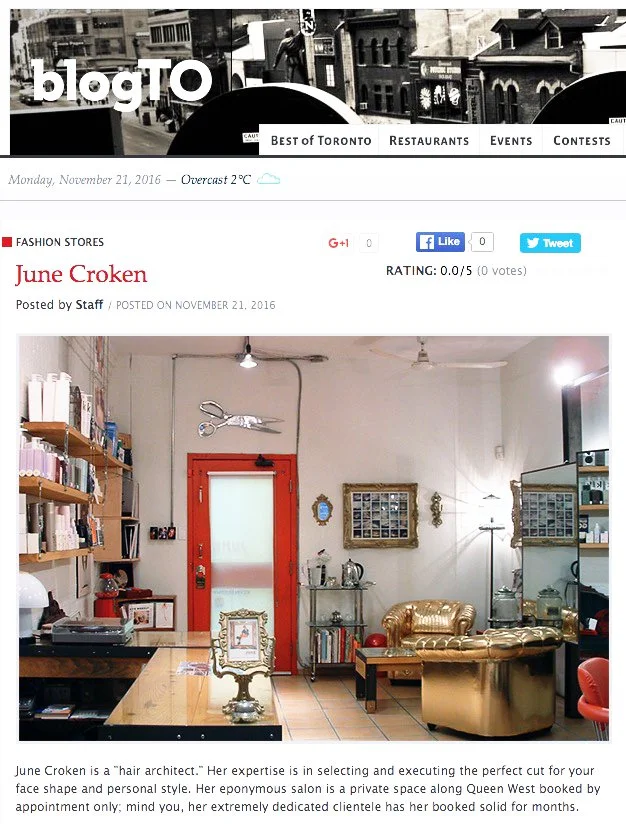Click the Facebook like count bubble

[x=482, y=242]
